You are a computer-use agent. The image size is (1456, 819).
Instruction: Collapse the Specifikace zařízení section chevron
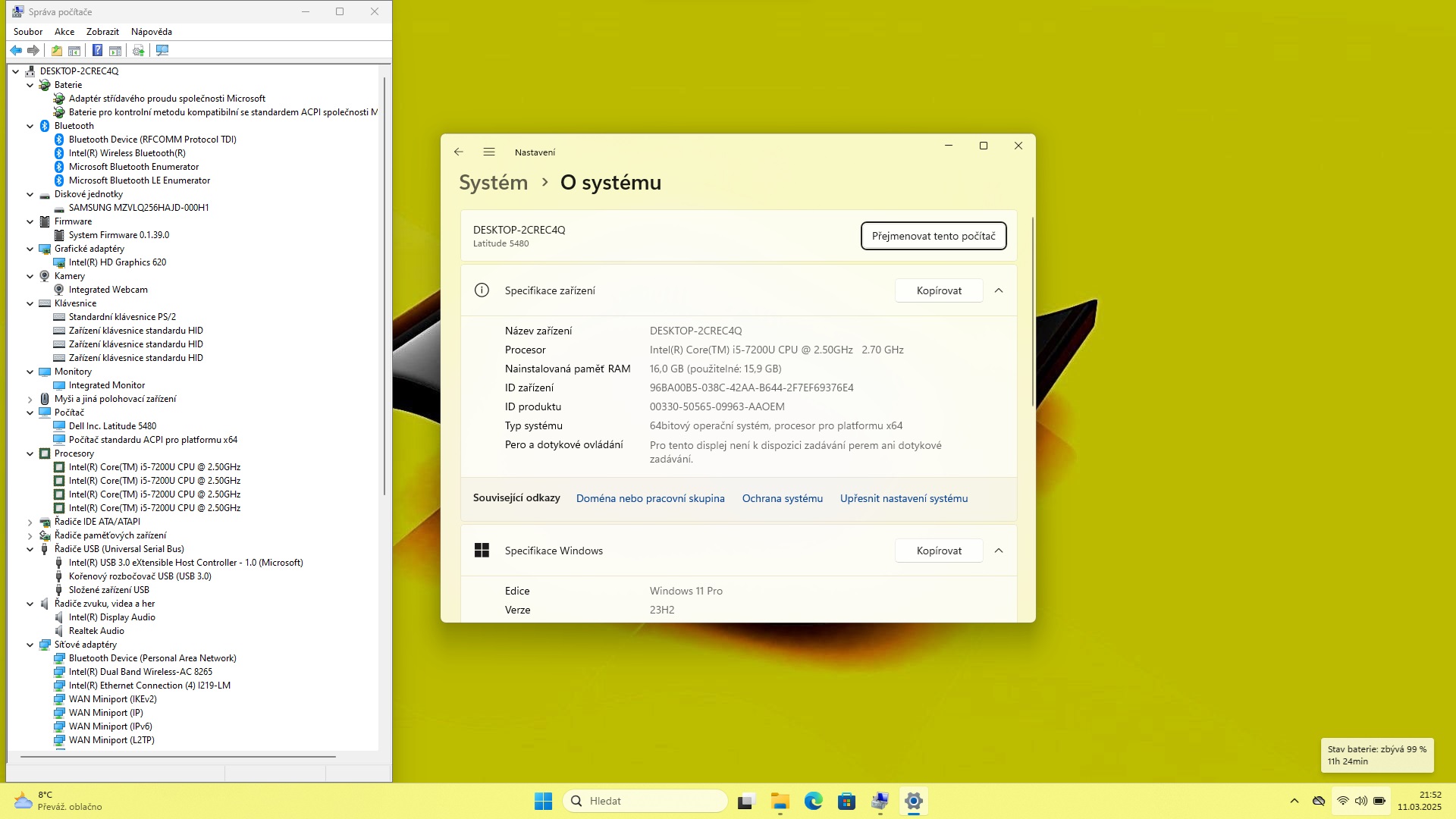pos(999,290)
